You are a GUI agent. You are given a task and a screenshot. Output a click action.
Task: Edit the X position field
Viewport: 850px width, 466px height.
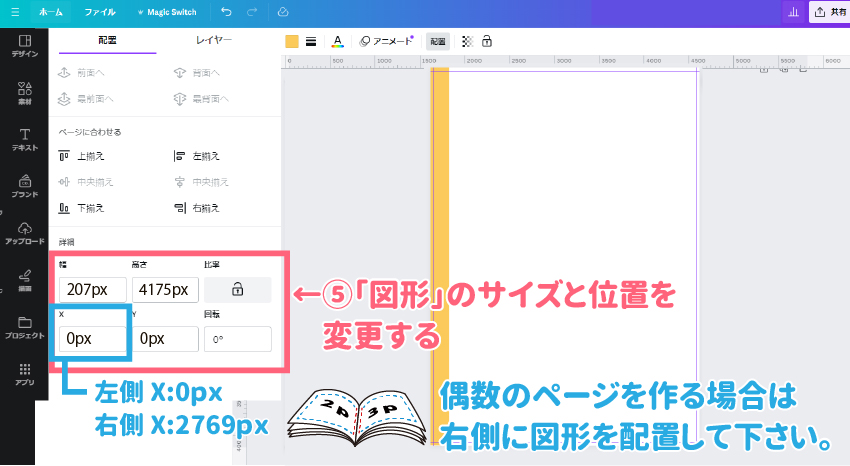point(93,339)
